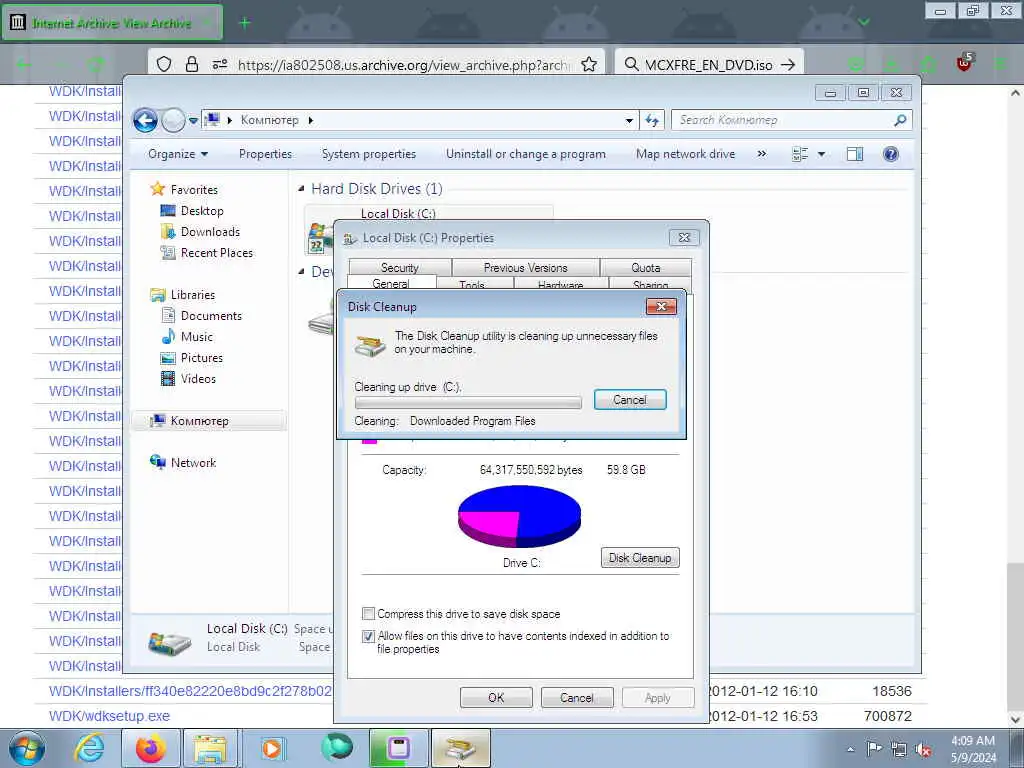Select the General tab

coord(391,283)
